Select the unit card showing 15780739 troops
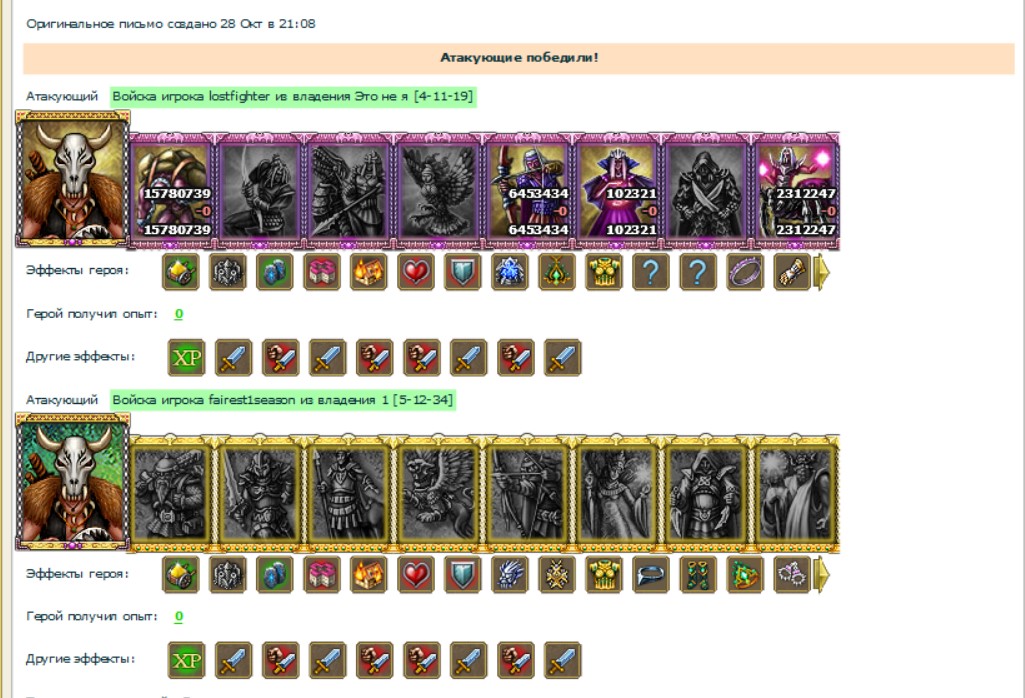The width and height of the screenshot is (1025, 698). [x=172, y=191]
